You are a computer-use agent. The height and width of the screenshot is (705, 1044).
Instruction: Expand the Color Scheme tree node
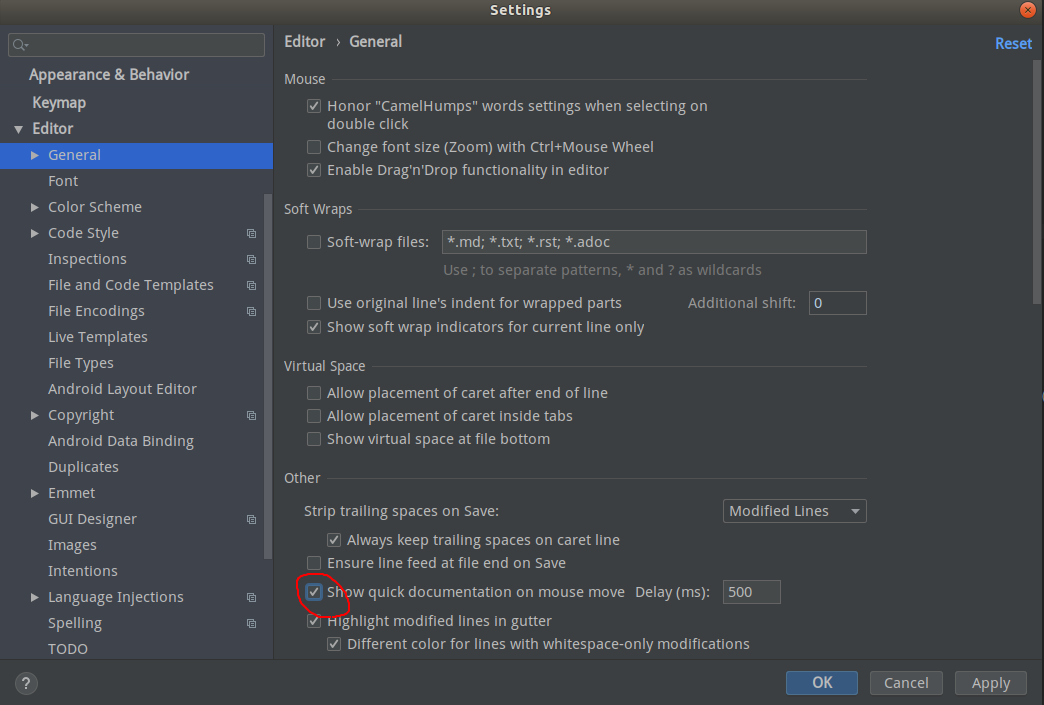(36, 207)
